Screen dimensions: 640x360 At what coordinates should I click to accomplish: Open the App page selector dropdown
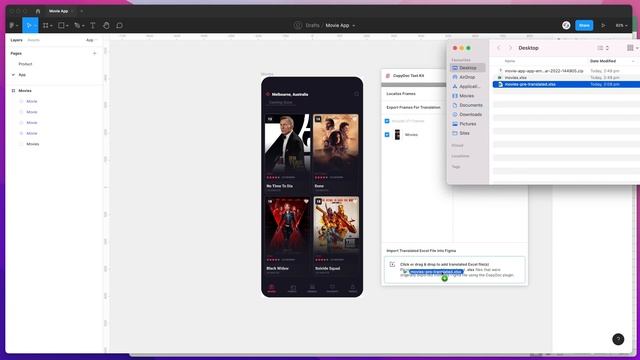point(91,40)
